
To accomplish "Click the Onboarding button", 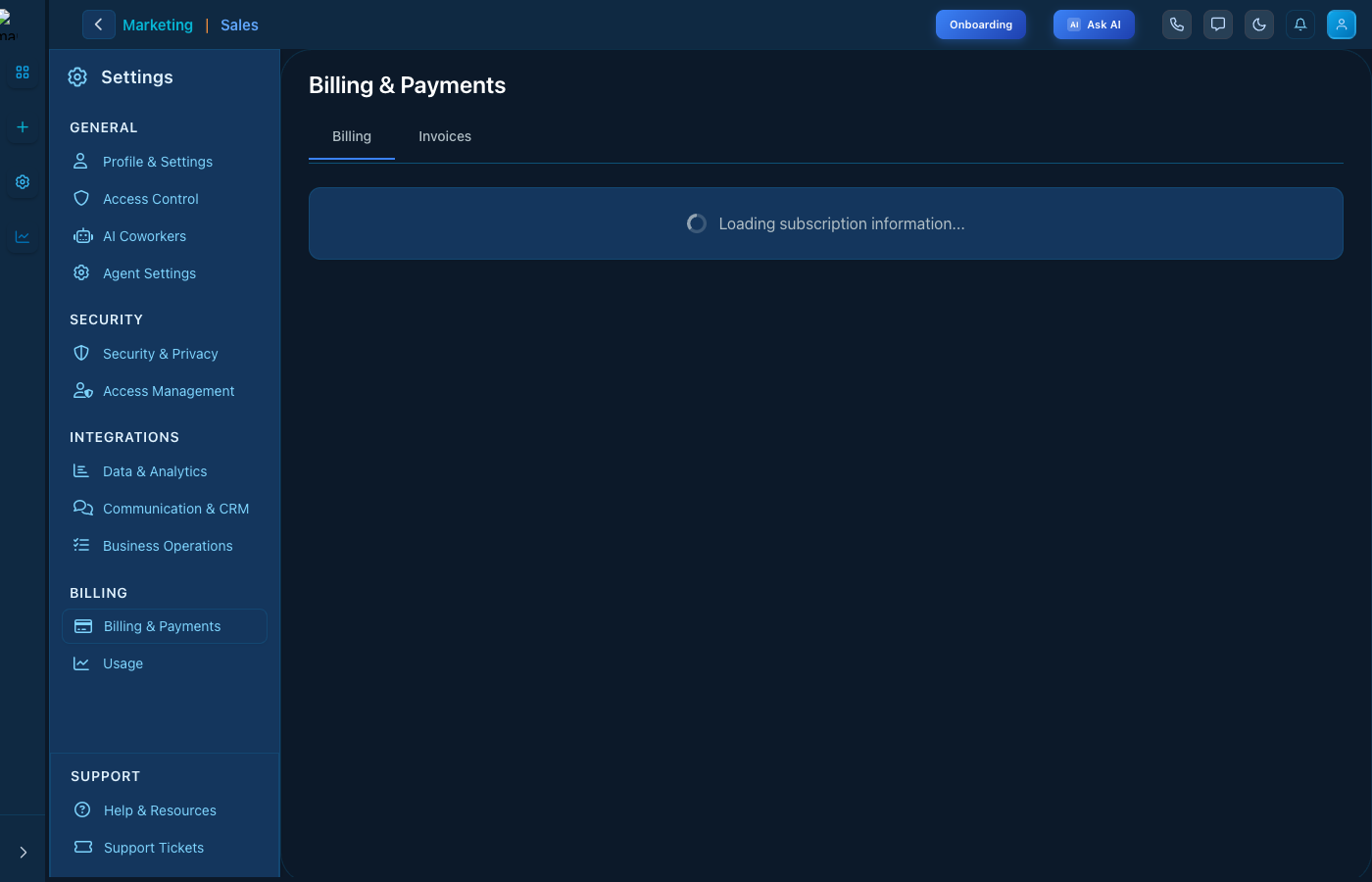I will click(981, 24).
